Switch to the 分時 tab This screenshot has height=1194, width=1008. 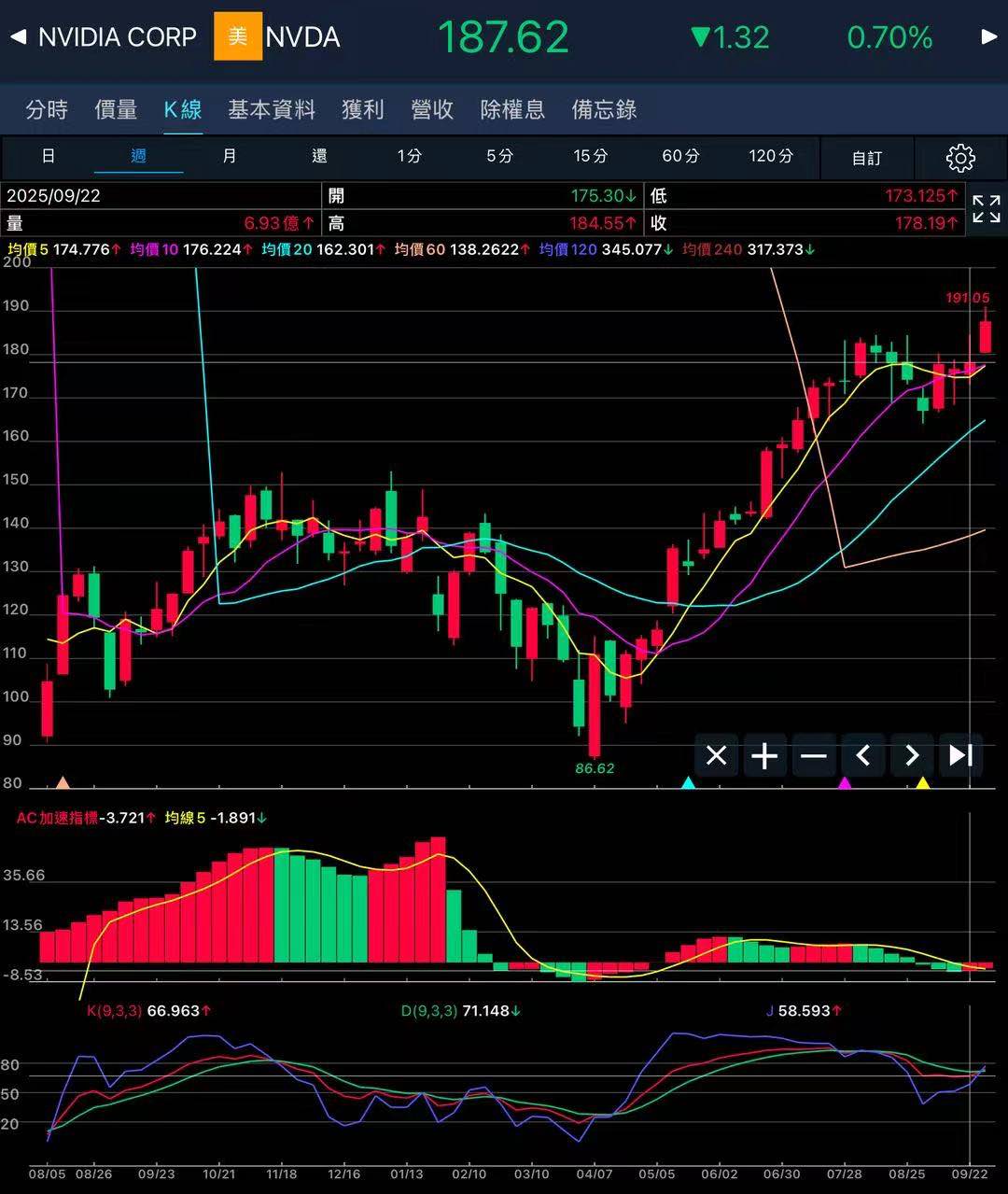tap(47, 109)
